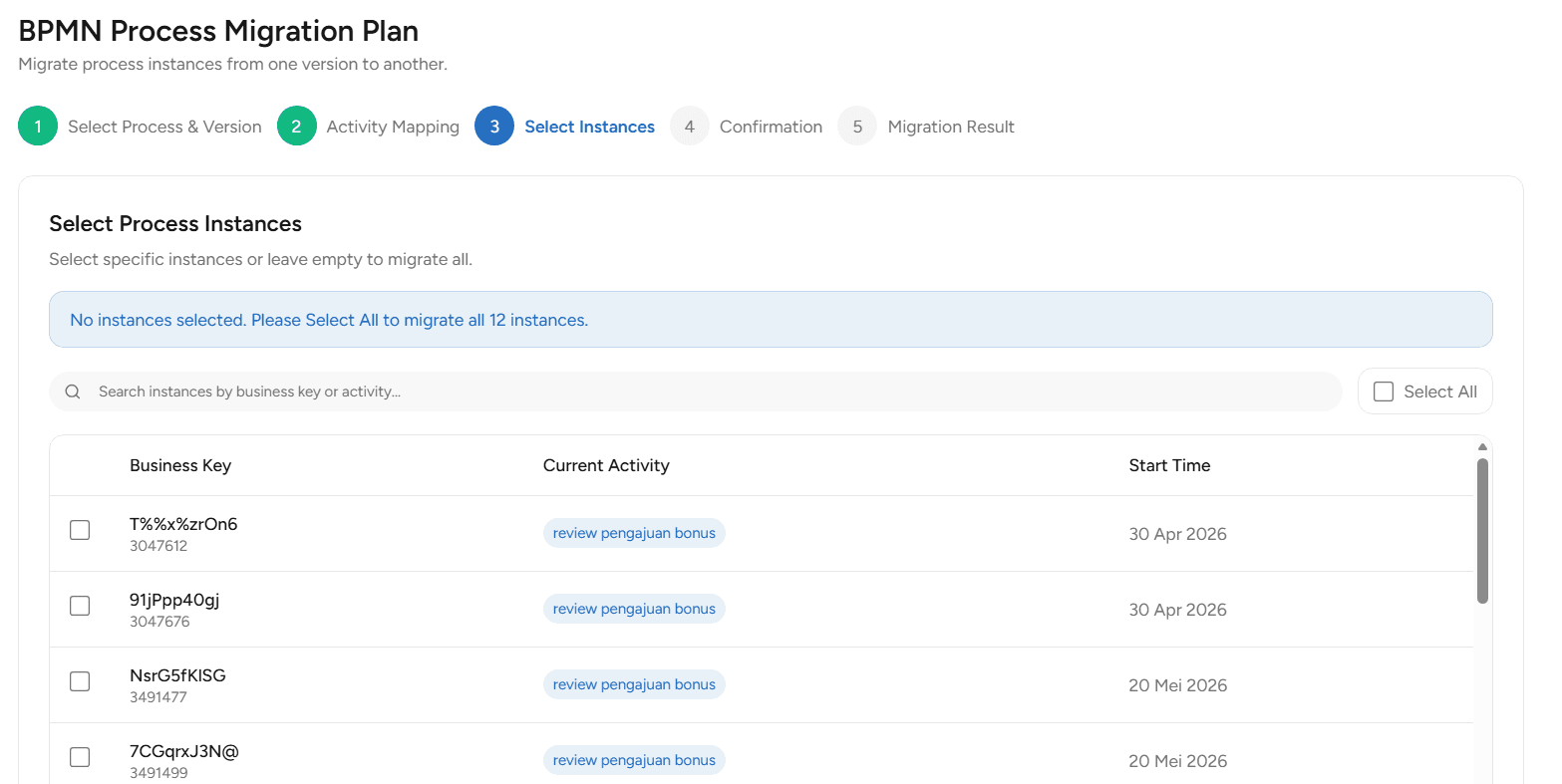Click the Business Key column header
This screenshot has width=1562, height=784.
[x=180, y=465]
